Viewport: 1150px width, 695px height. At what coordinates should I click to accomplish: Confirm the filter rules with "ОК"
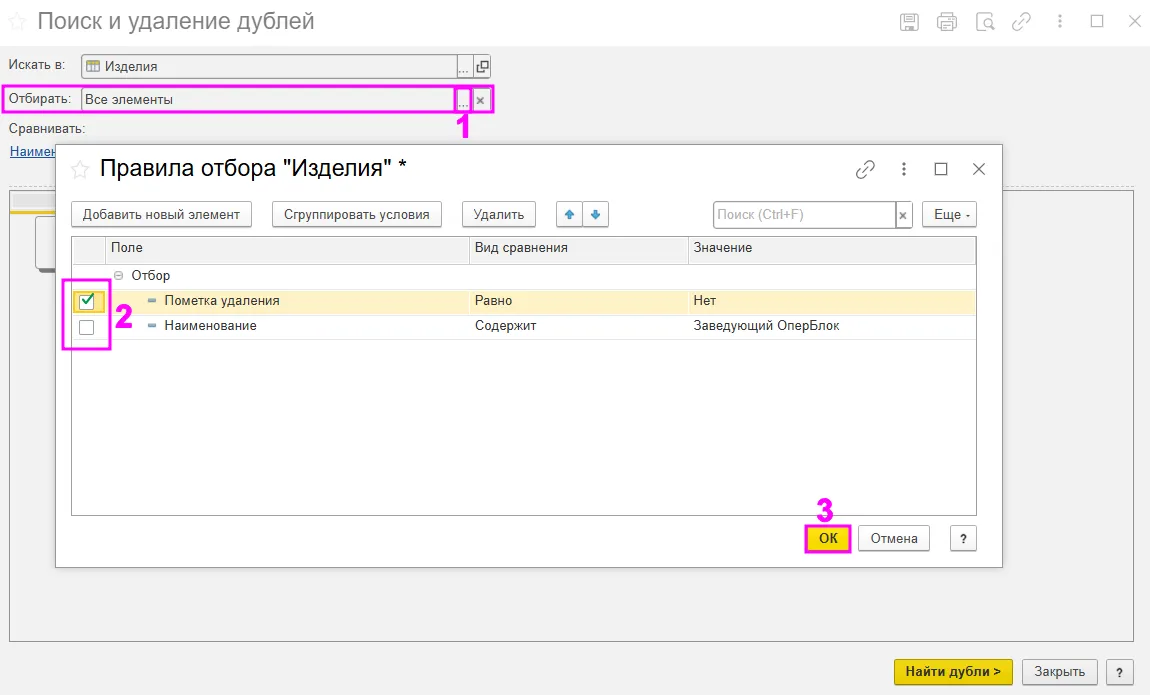[x=828, y=539]
